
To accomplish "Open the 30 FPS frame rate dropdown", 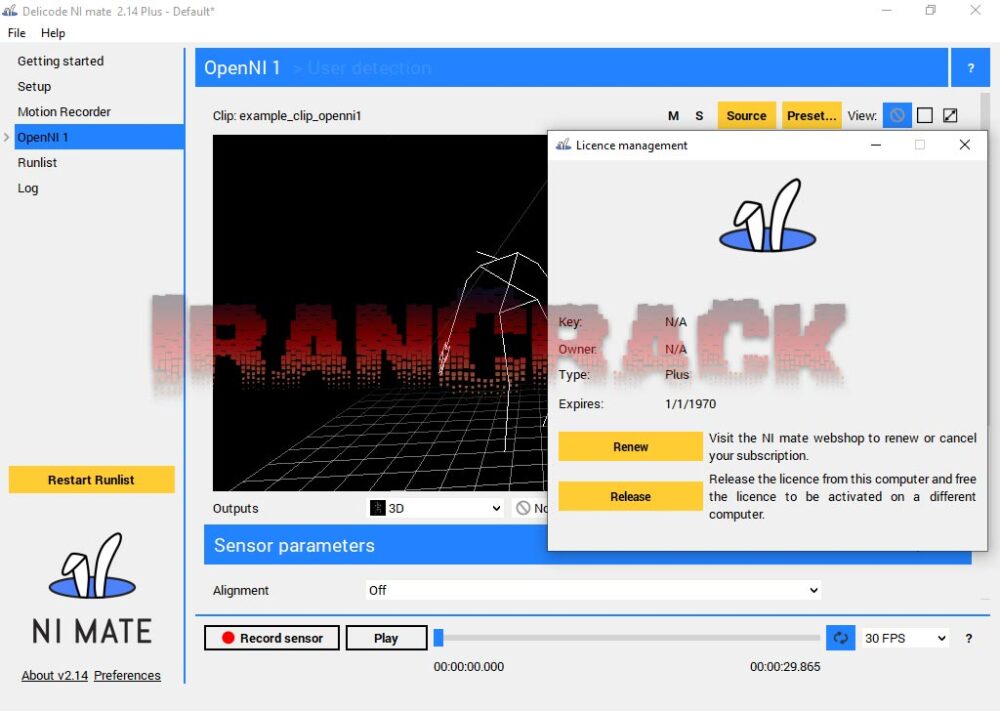I will 905,638.
